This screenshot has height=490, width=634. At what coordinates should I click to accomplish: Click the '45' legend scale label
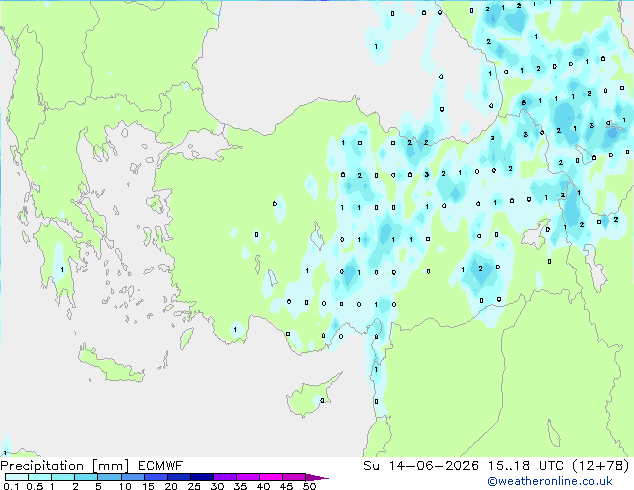[x=286, y=486]
